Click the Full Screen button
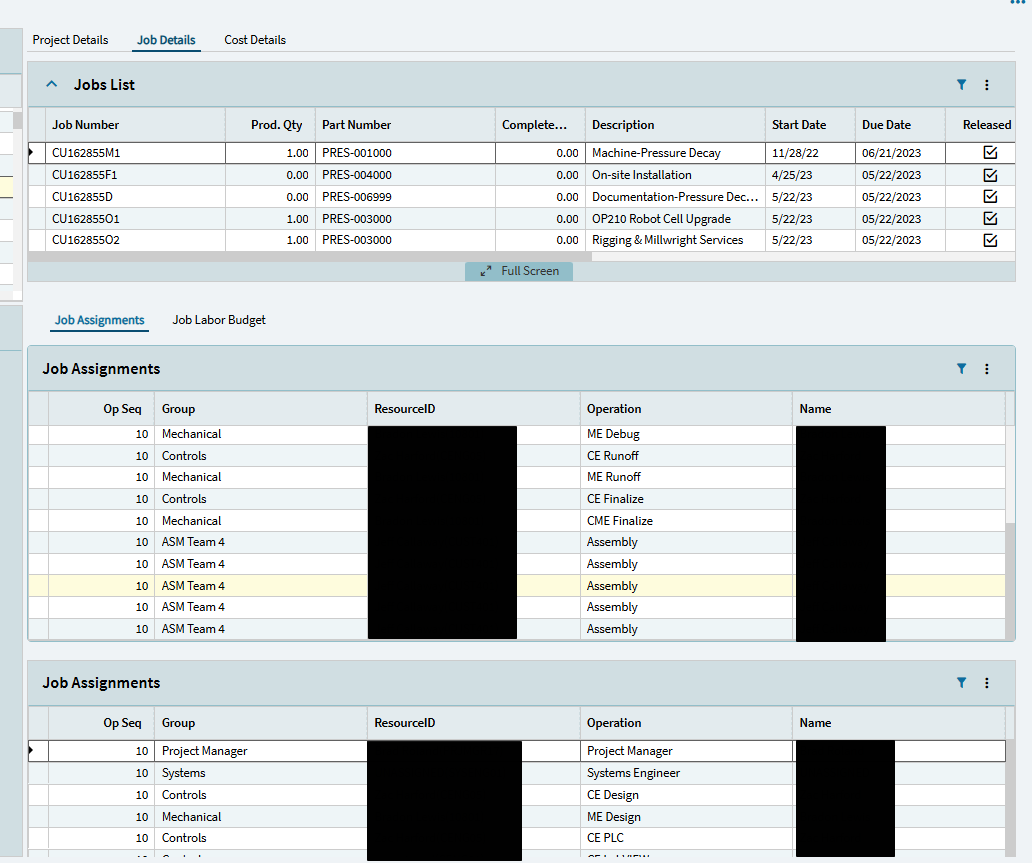 pyautogui.click(x=519, y=271)
